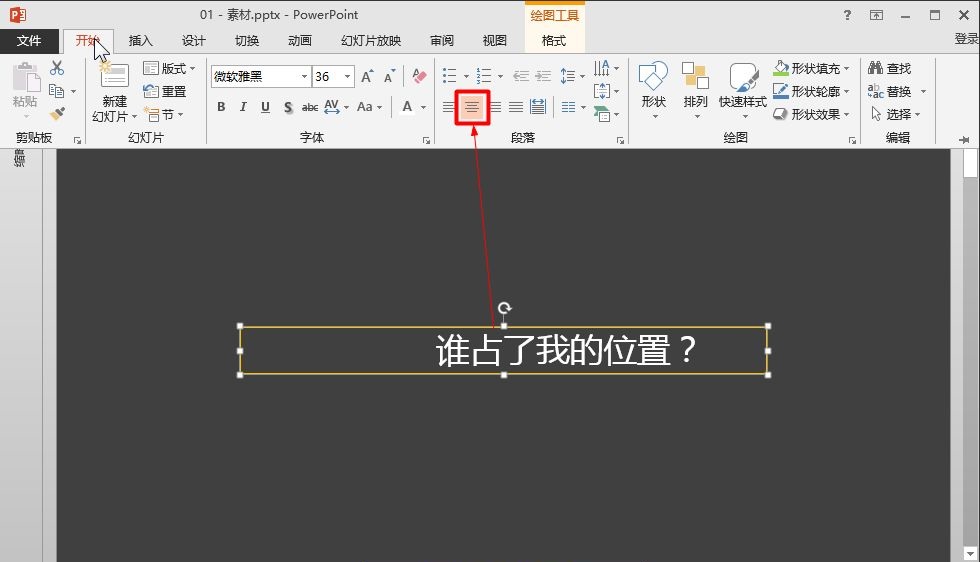The height and width of the screenshot is (562, 980).
Task: Toggle Underline formatting
Action: pos(265,107)
